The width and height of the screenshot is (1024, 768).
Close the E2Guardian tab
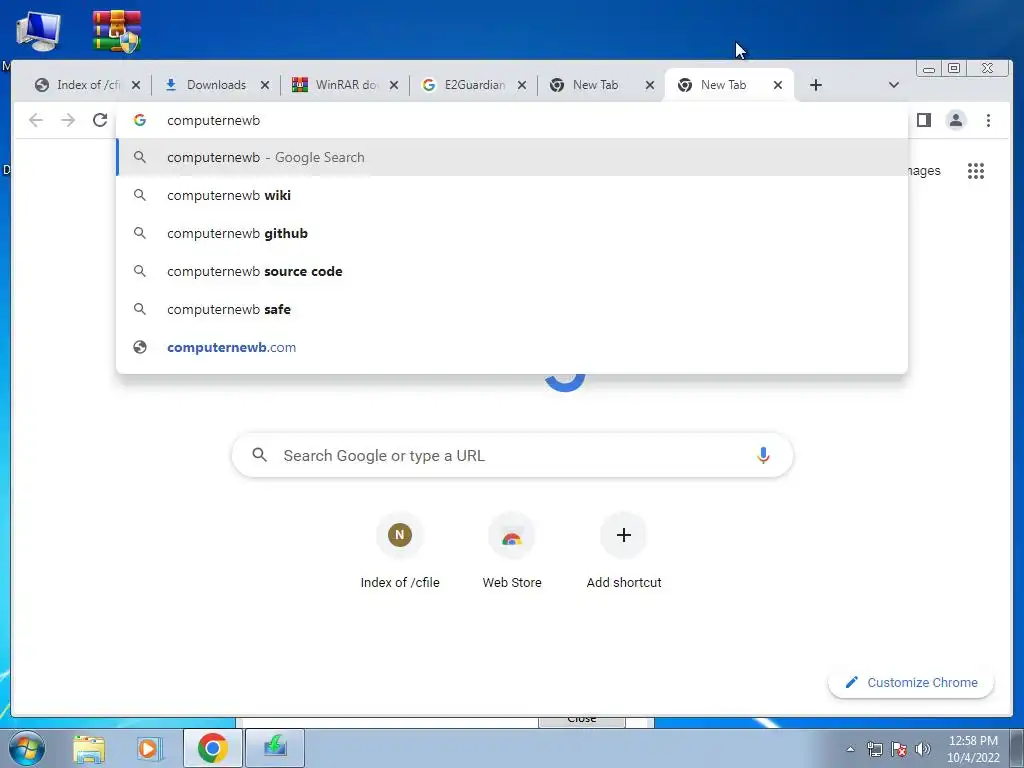click(x=522, y=85)
